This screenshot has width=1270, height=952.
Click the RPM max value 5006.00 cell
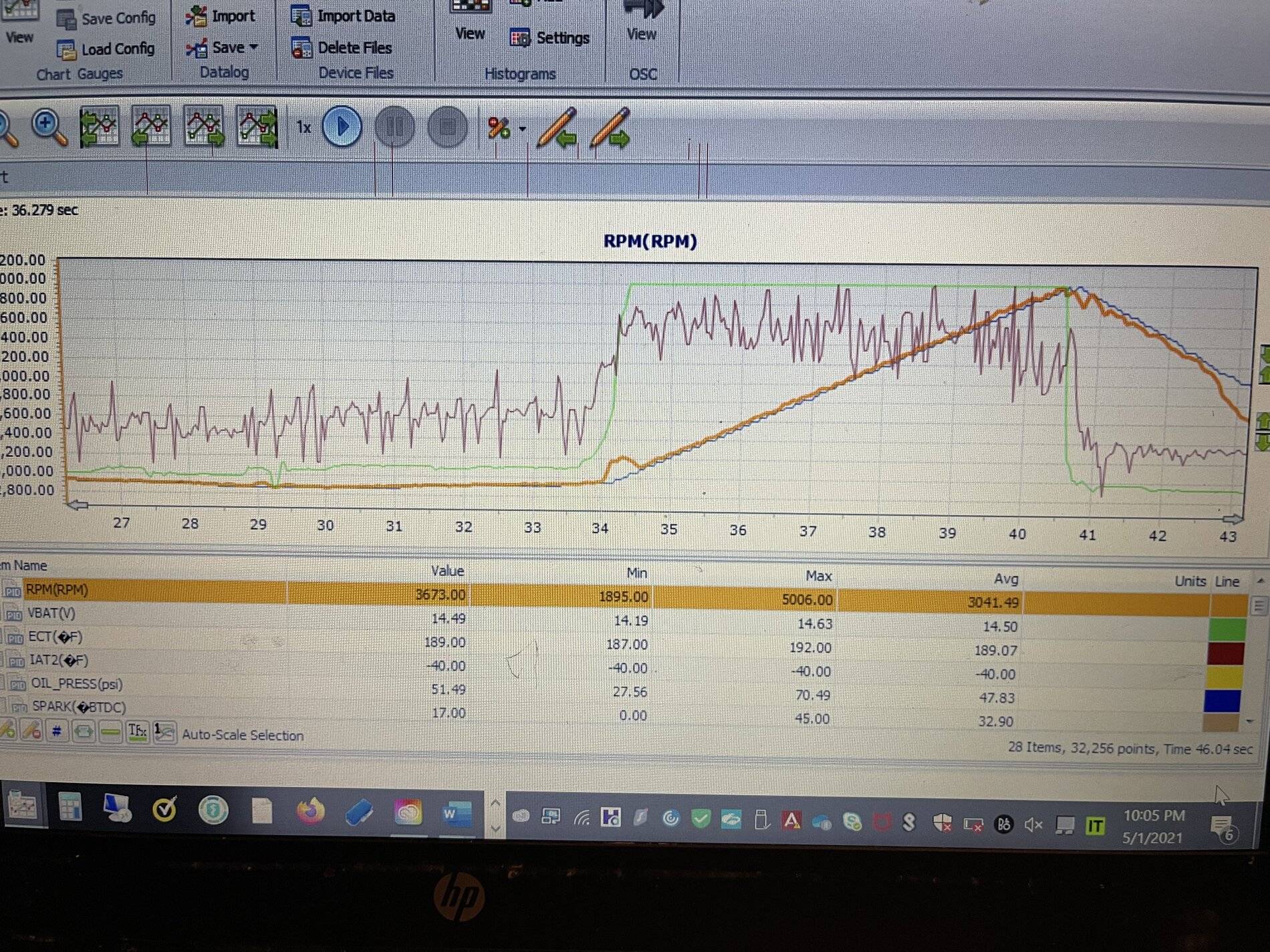coord(807,599)
